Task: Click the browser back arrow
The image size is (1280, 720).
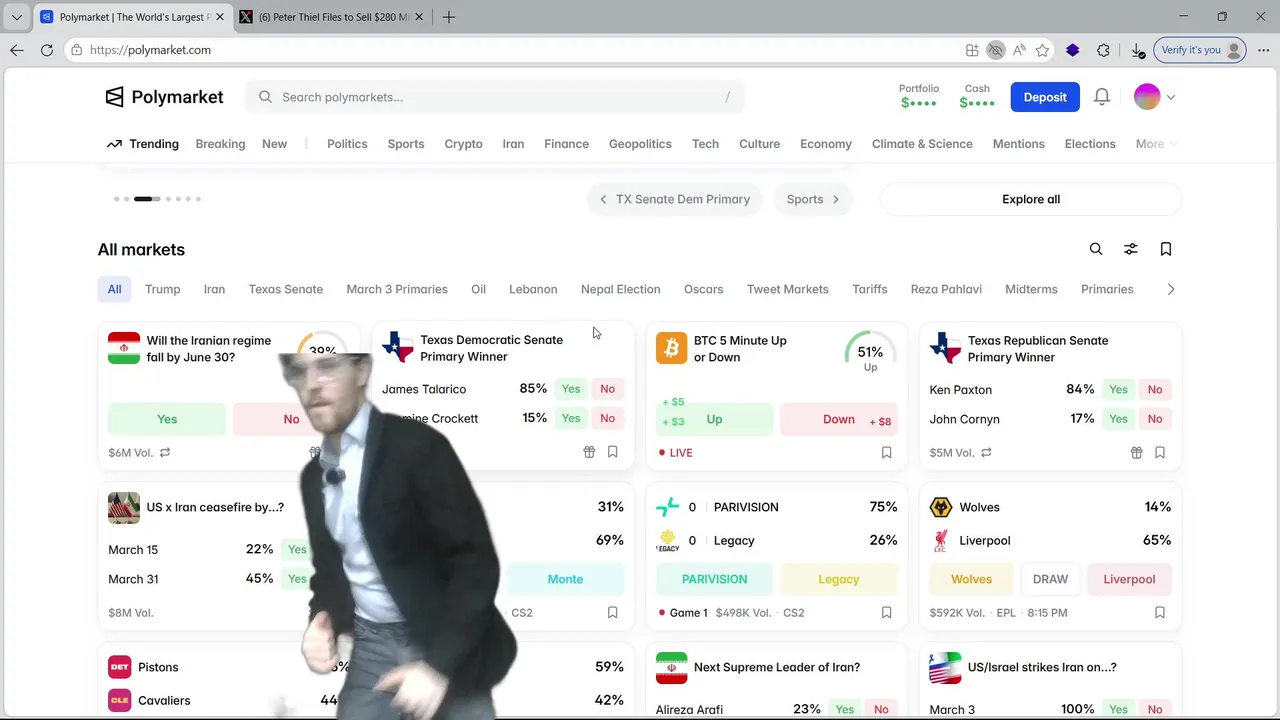Action: click(17, 50)
